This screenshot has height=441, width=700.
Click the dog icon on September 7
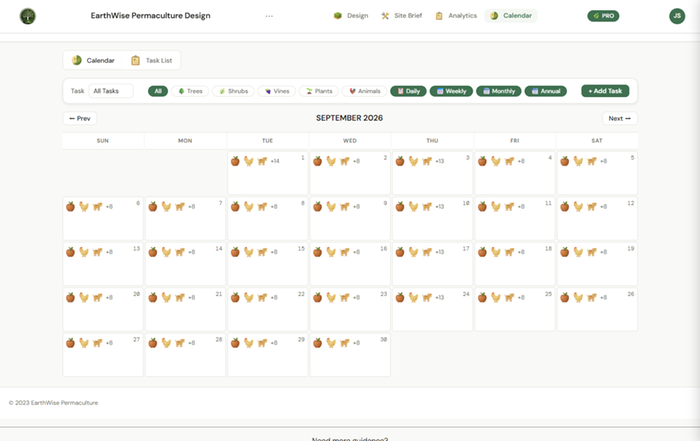(x=180, y=207)
